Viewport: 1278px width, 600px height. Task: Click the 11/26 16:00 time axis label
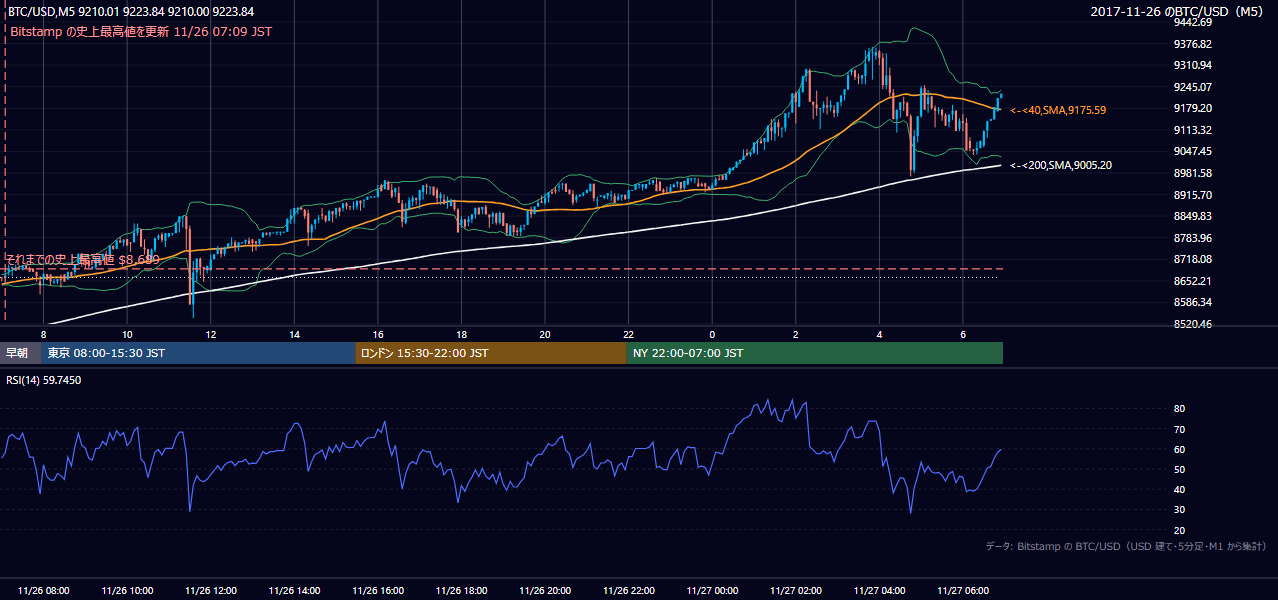click(x=378, y=591)
